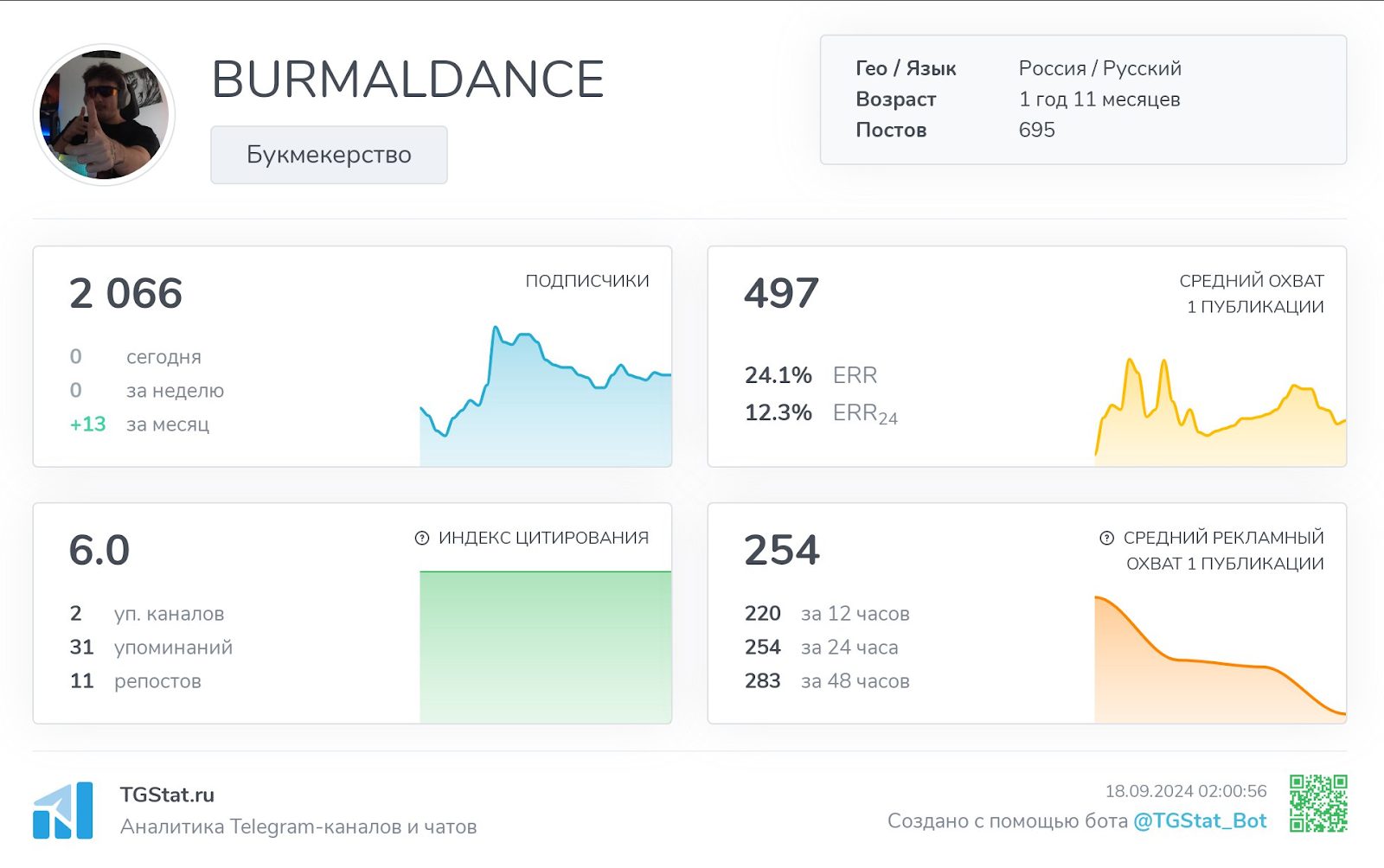
Task: Click the blue subscribers growth chart
Action: [546, 396]
